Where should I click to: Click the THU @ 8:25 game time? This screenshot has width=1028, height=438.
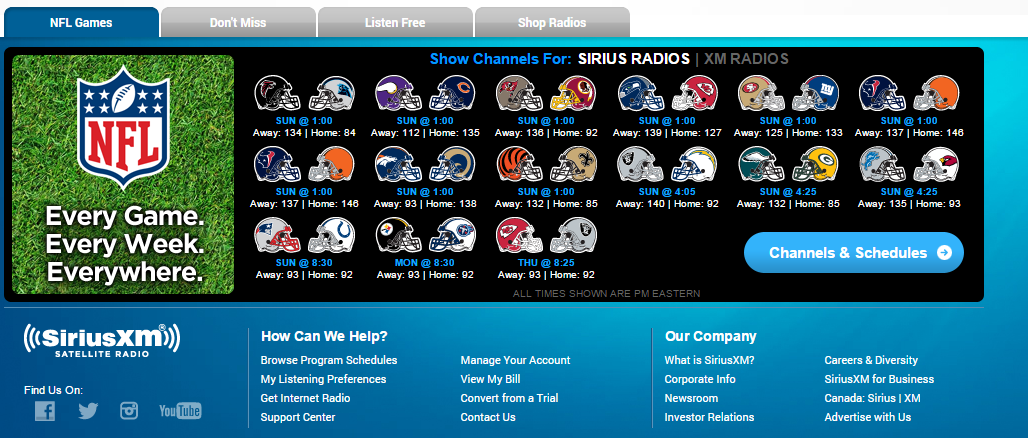(x=546, y=262)
